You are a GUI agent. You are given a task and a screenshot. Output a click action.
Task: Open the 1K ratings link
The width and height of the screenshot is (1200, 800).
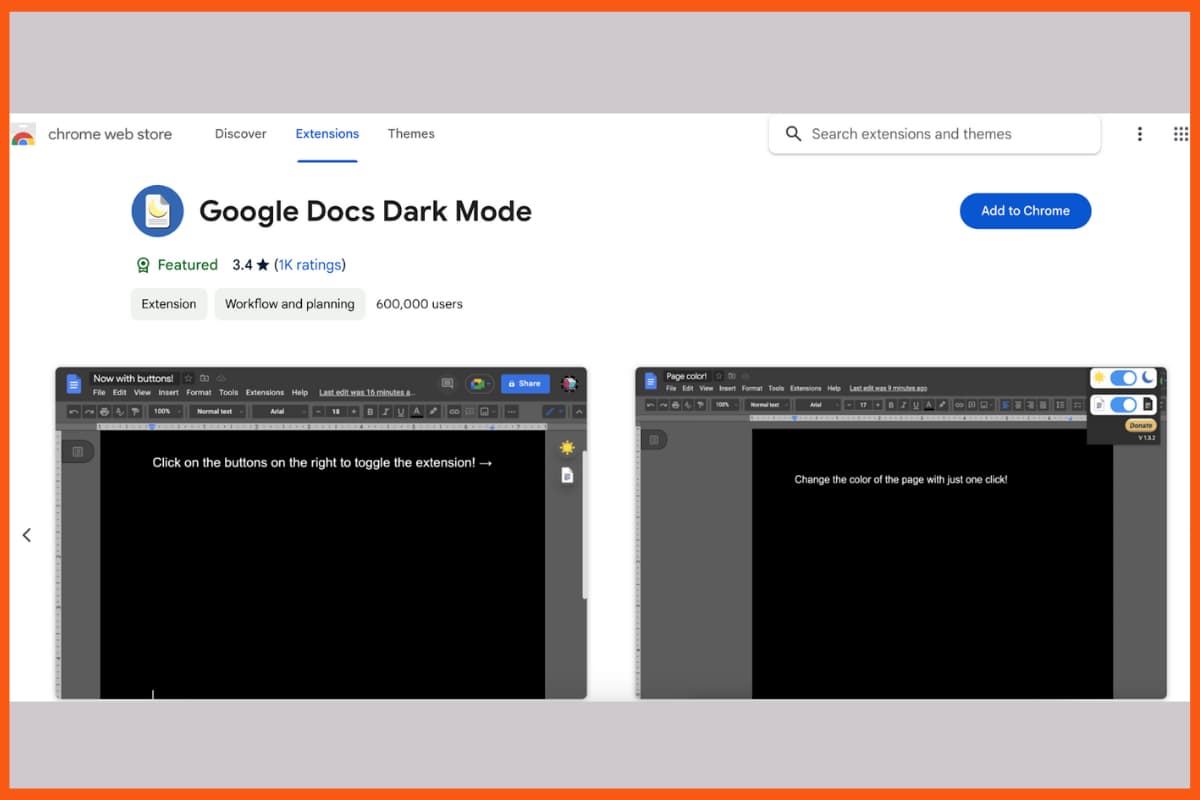pyautogui.click(x=310, y=265)
